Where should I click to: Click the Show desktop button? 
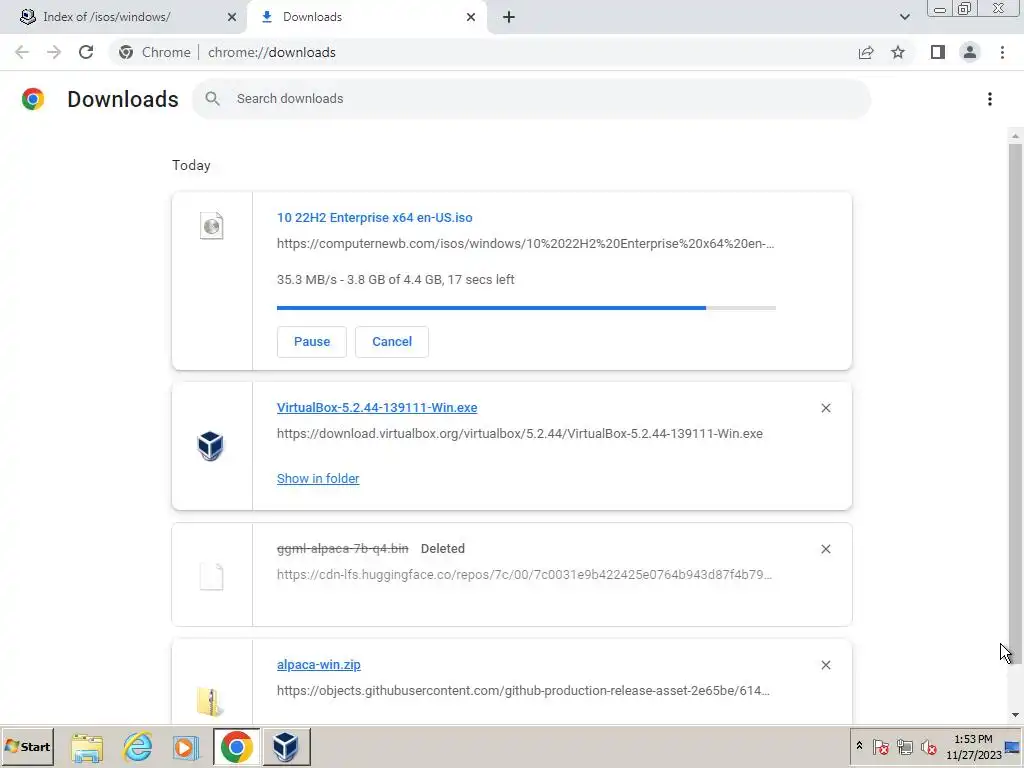[x=1013, y=746]
